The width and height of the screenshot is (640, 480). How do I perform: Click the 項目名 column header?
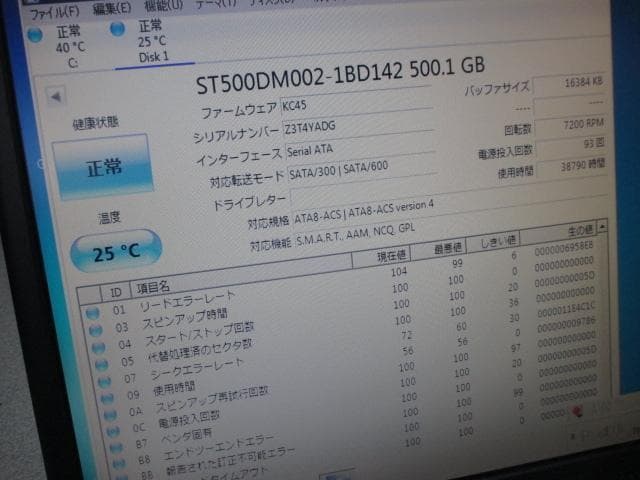coord(241,273)
